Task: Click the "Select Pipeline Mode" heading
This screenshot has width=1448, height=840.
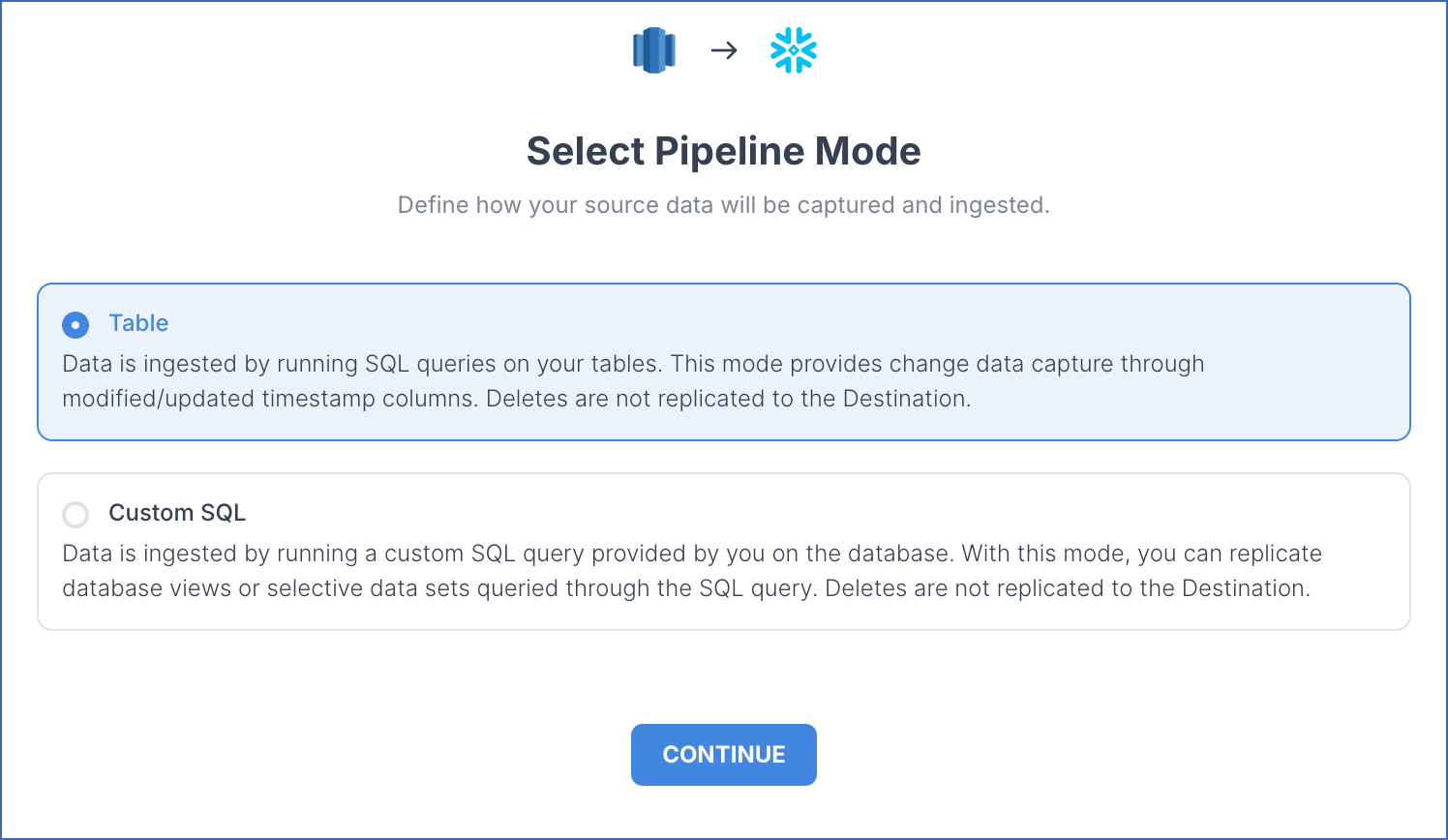Action: [723, 151]
